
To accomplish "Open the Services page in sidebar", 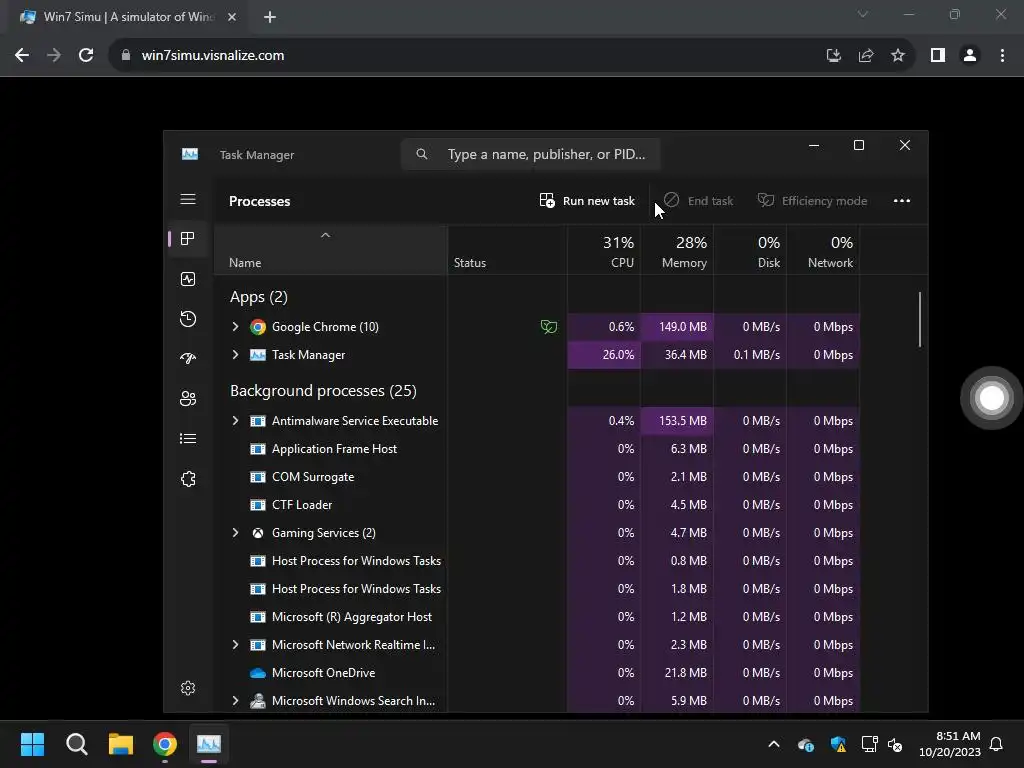I will click(188, 479).
